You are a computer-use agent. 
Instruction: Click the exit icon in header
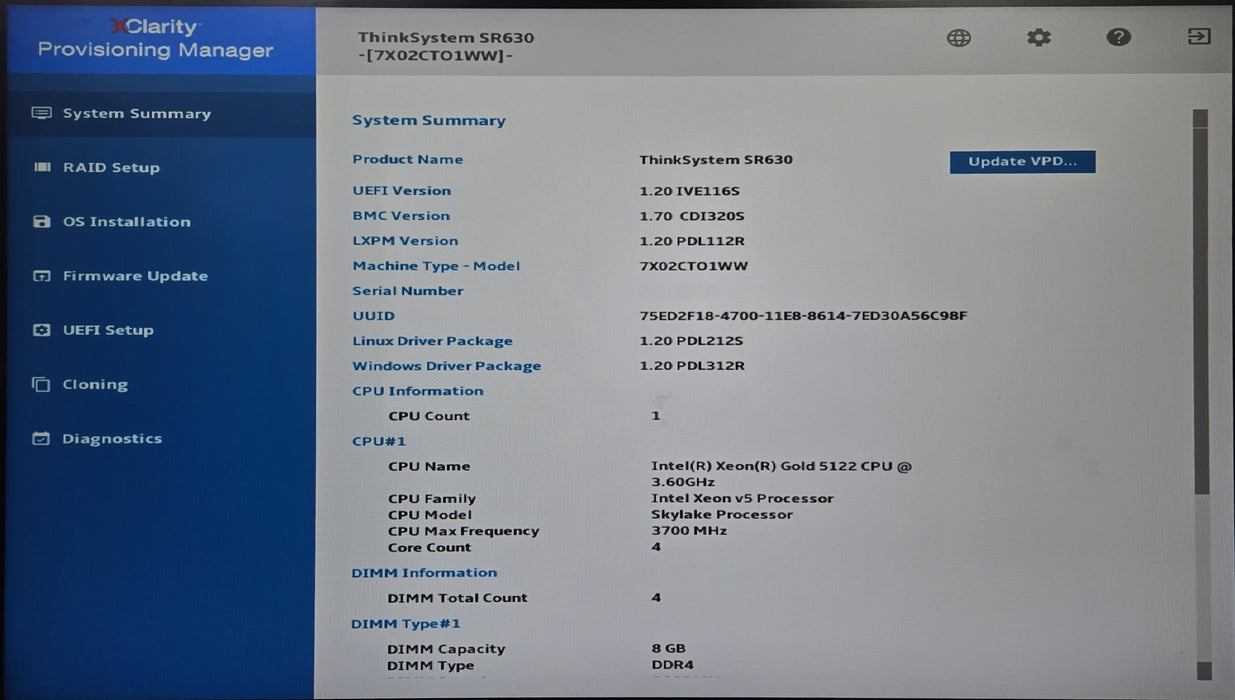[x=1199, y=37]
